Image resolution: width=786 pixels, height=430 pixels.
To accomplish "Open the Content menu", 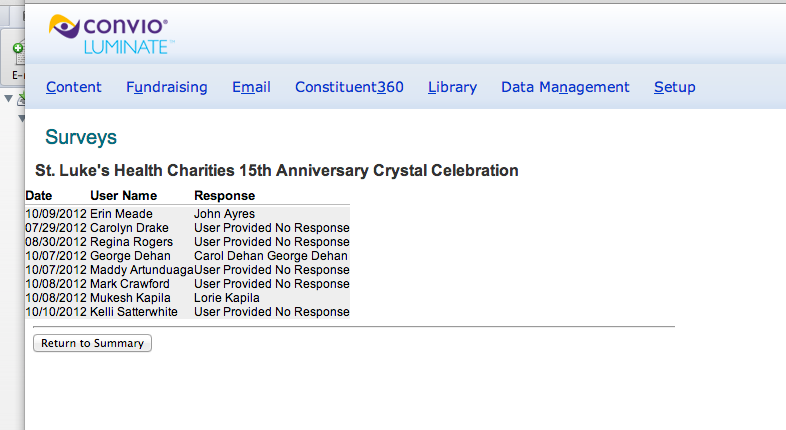I will 74,87.
